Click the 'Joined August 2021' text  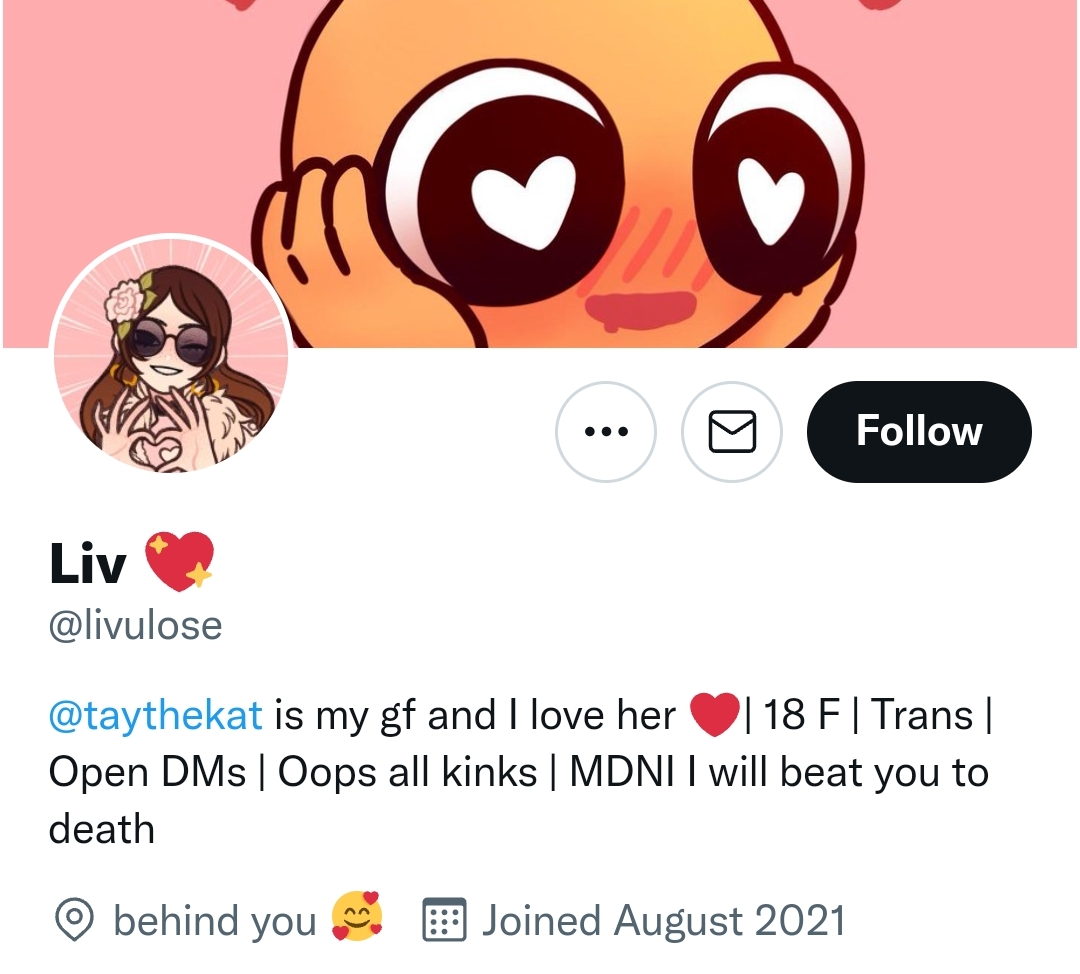663,921
